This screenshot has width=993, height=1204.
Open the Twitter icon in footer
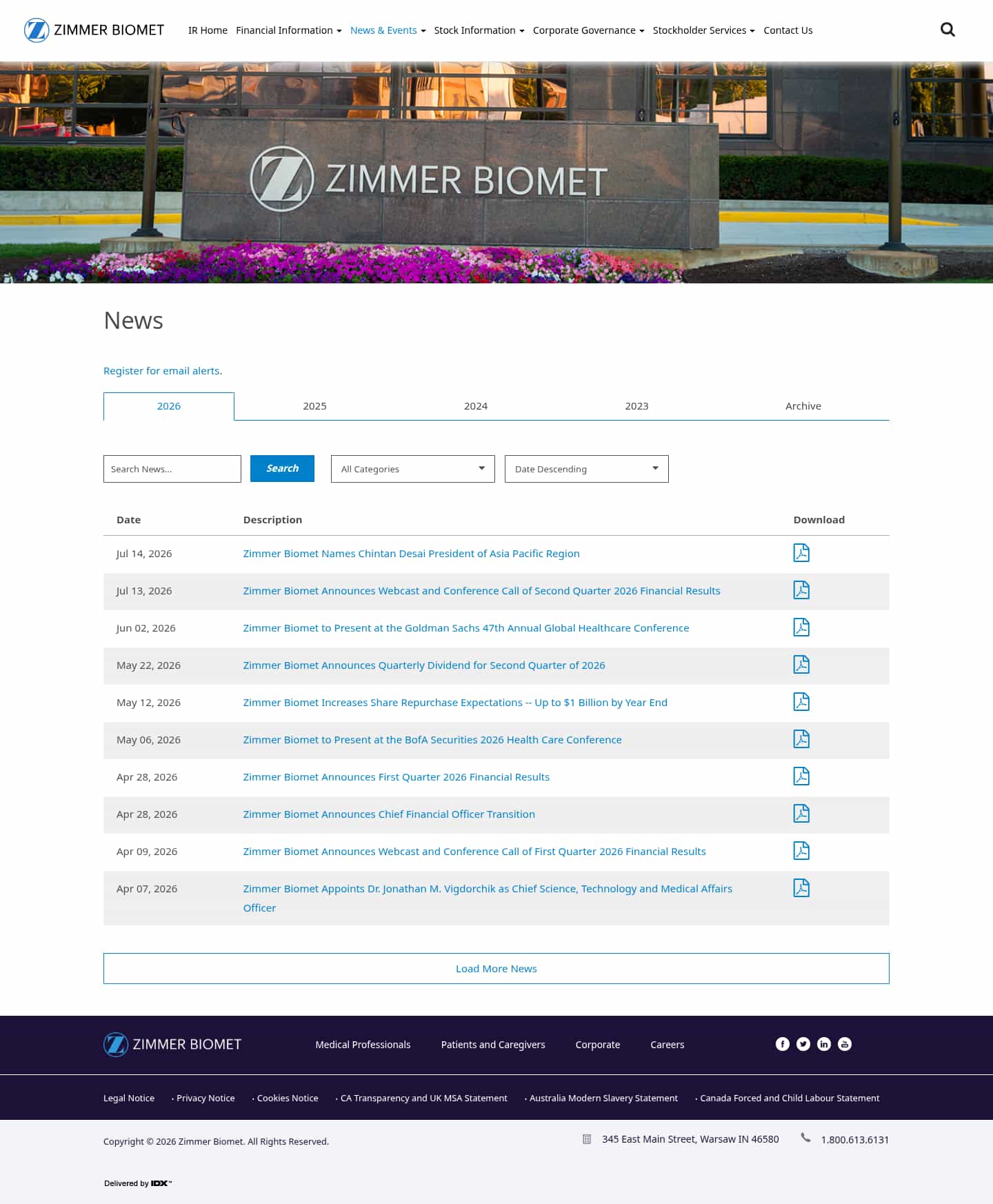click(x=803, y=1044)
